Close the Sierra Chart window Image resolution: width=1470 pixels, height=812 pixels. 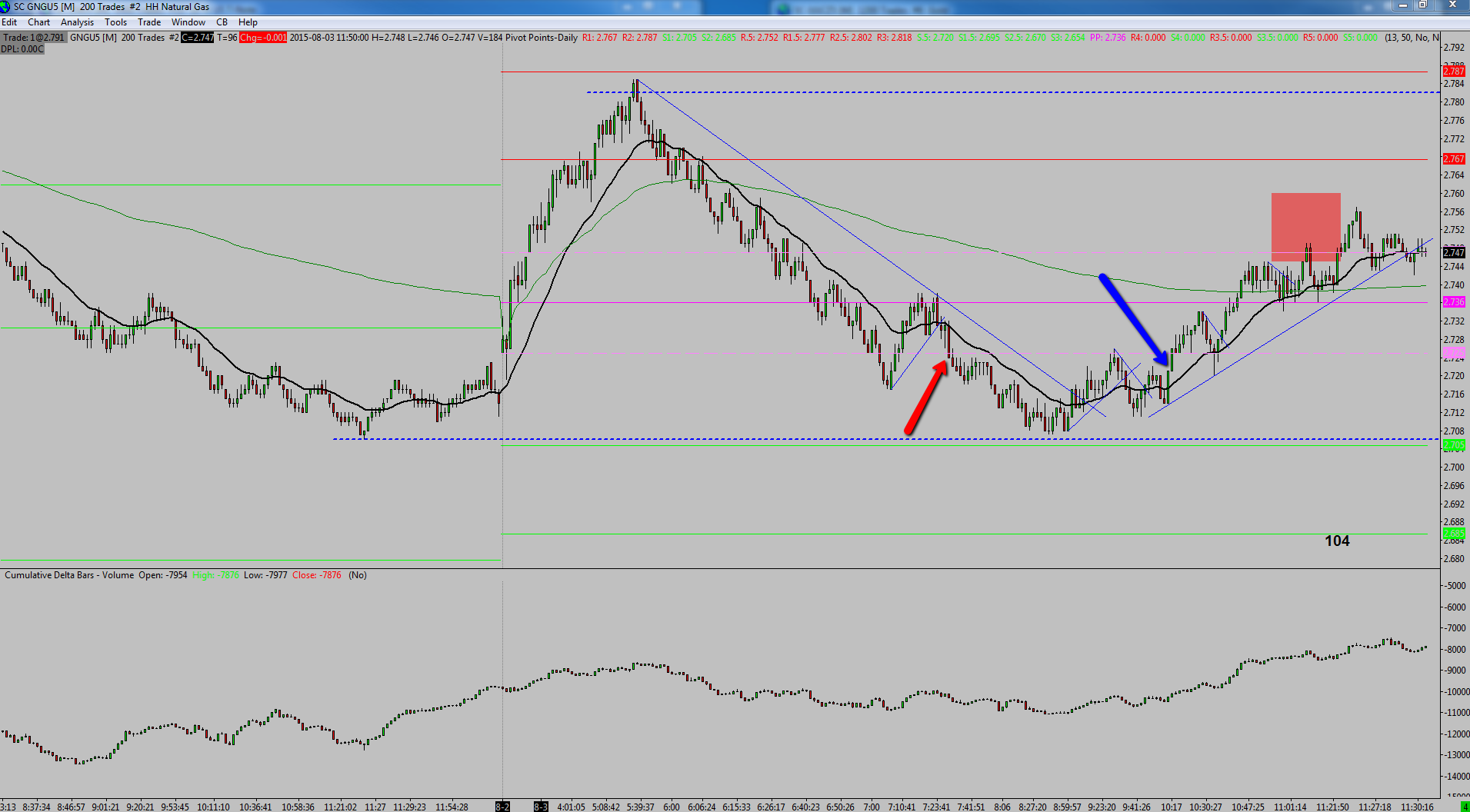pyautogui.click(x=1452, y=5)
